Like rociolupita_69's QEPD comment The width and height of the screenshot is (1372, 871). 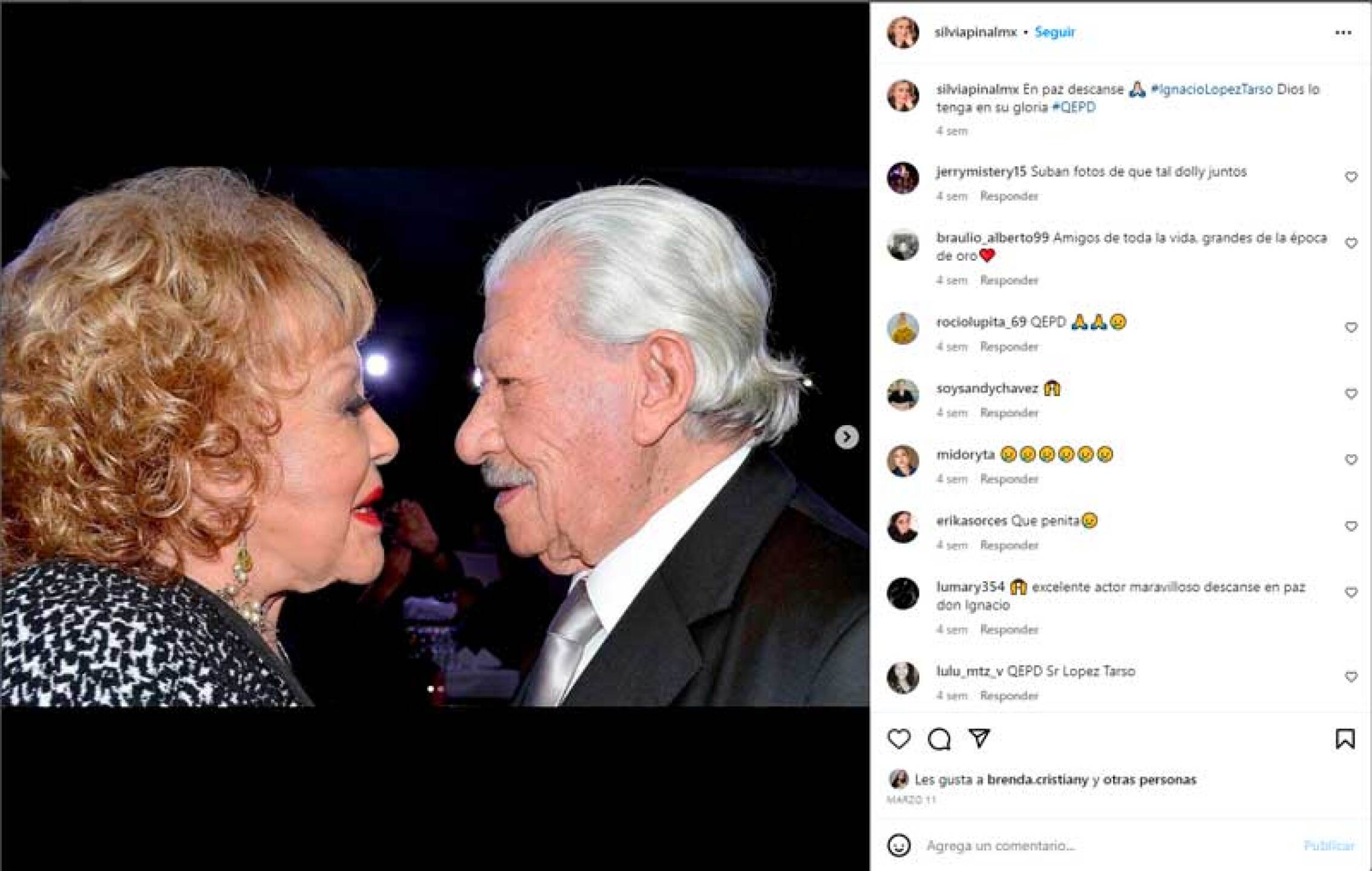click(1350, 327)
